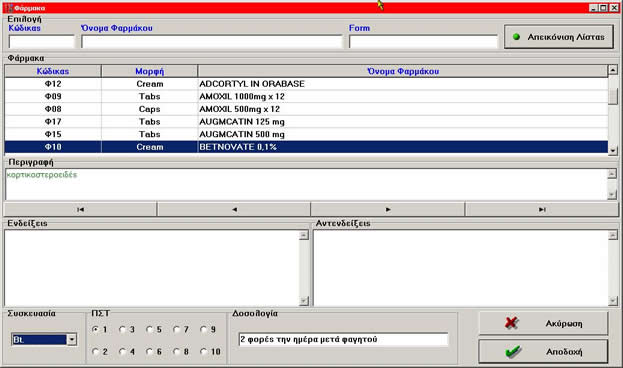Focus the Form search field
Viewport: 623px width, 368px height.
pyautogui.click(x=423, y=41)
